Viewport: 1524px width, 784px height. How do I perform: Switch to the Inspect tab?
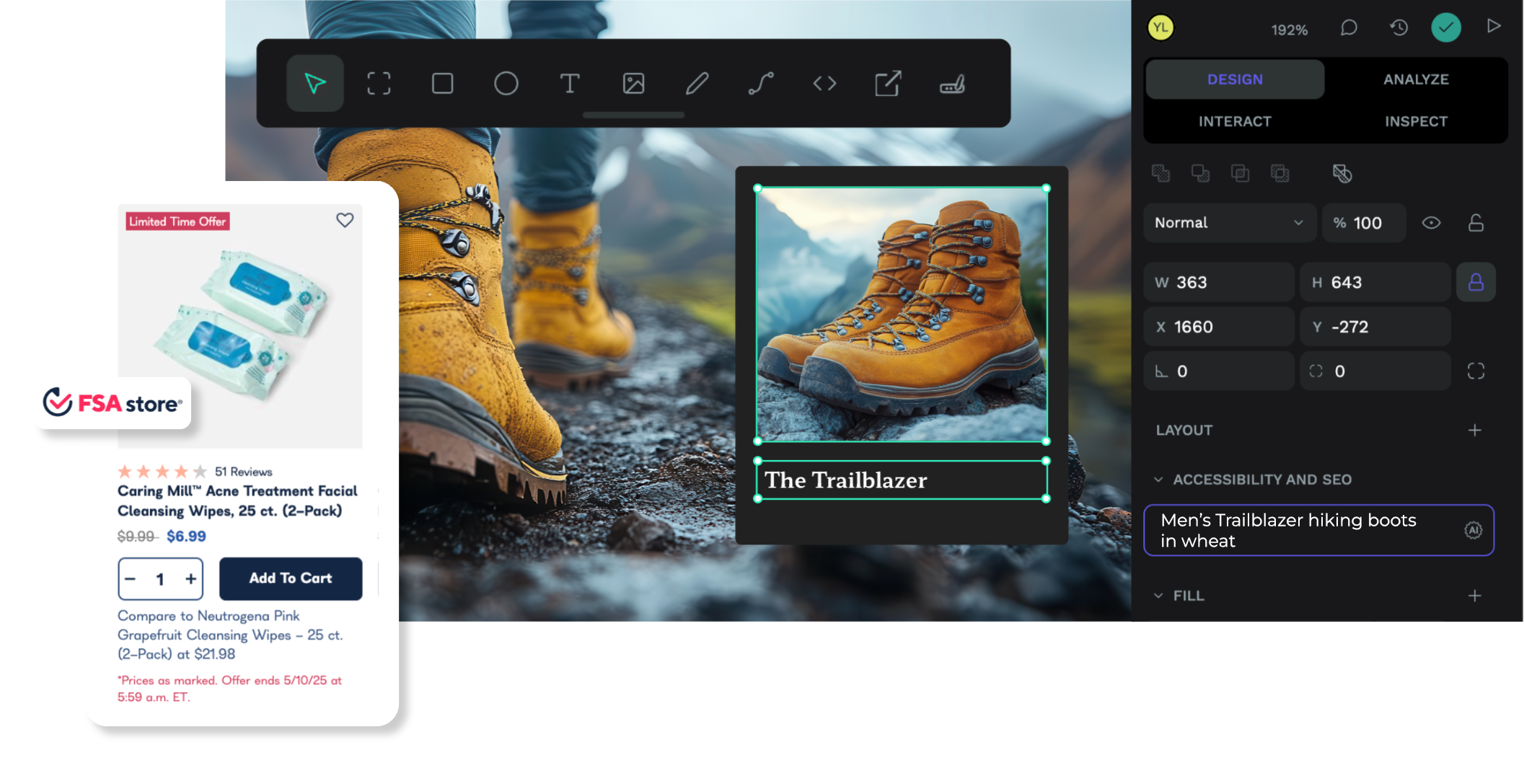pos(1415,121)
